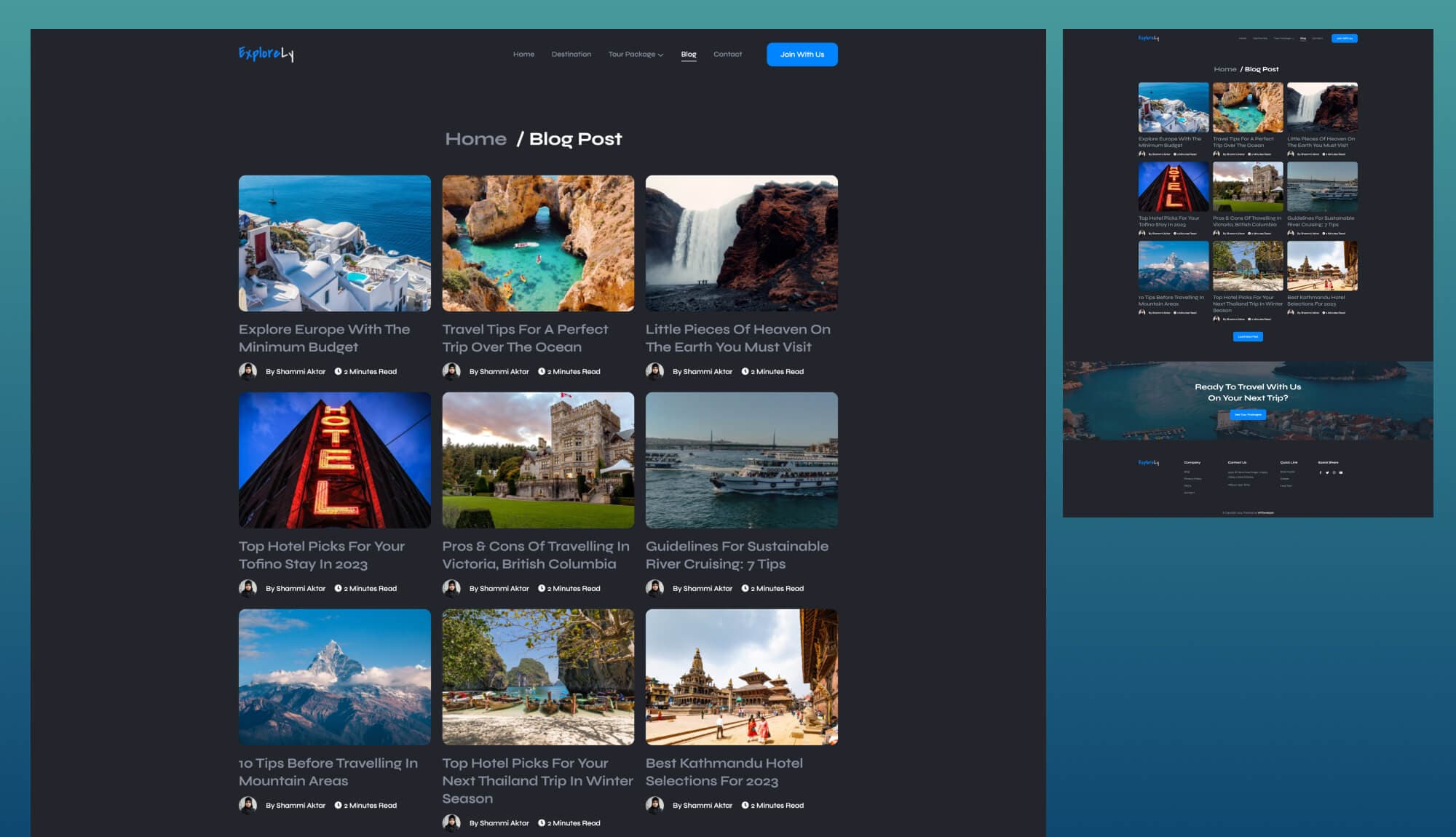1456x837 pixels.
Task: Open the Contact page from the navbar
Action: pyautogui.click(x=728, y=54)
